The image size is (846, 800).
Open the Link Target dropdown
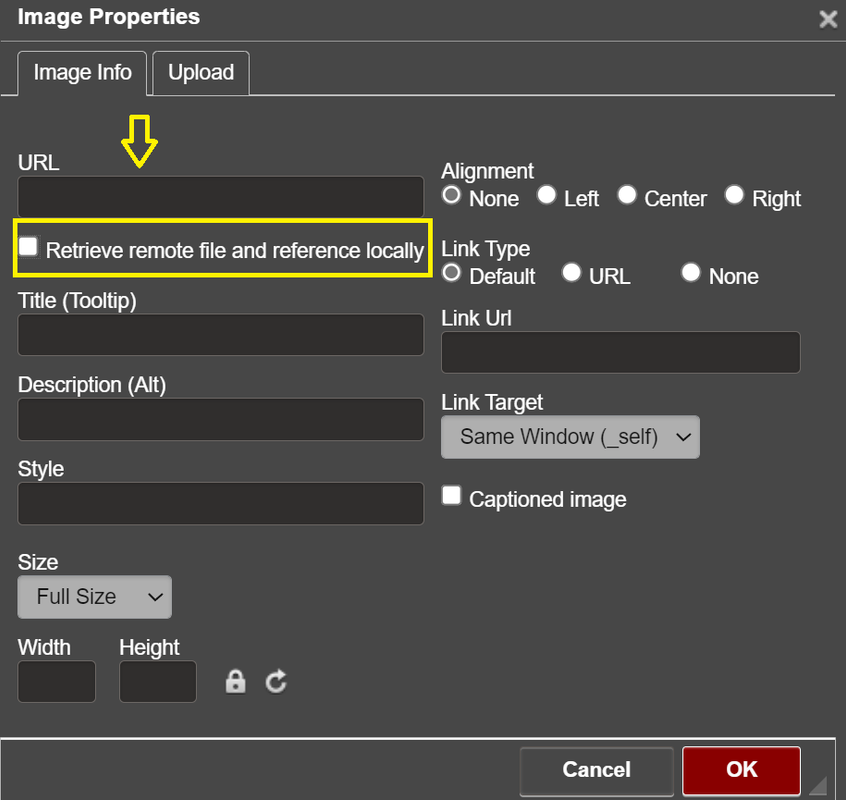click(x=570, y=437)
